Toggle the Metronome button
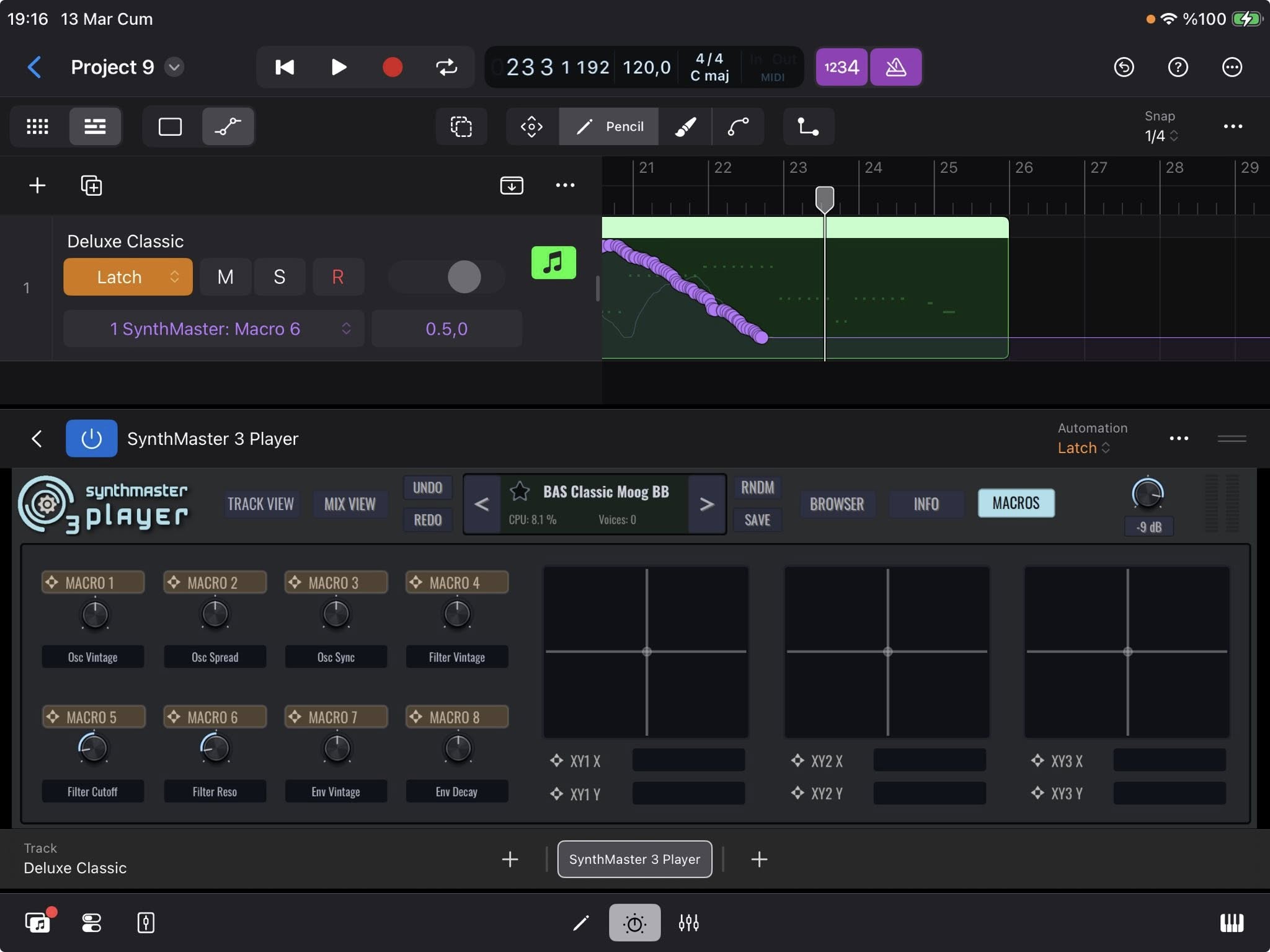Image resolution: width=1270 pixels, height=952 pixels. coord(895,67)
